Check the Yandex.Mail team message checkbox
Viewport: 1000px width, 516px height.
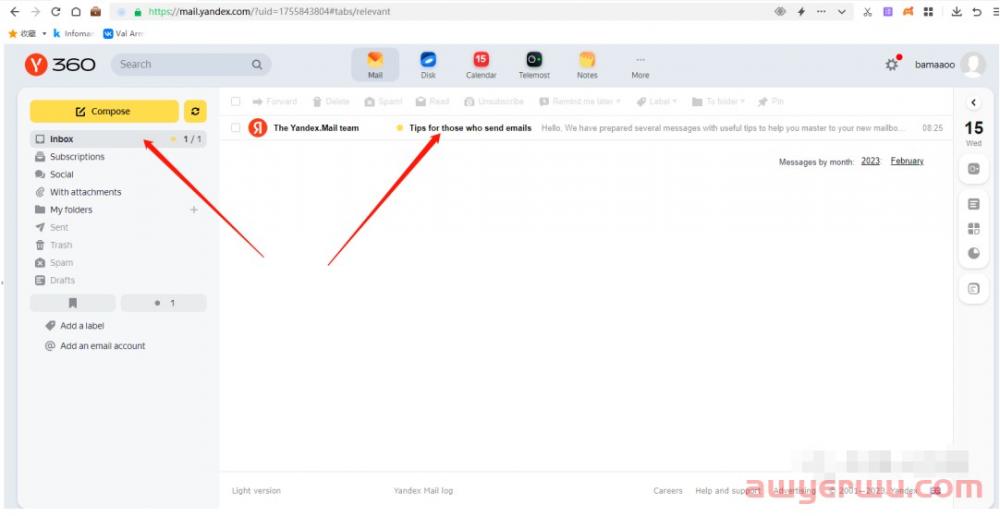tap(236, 128)
